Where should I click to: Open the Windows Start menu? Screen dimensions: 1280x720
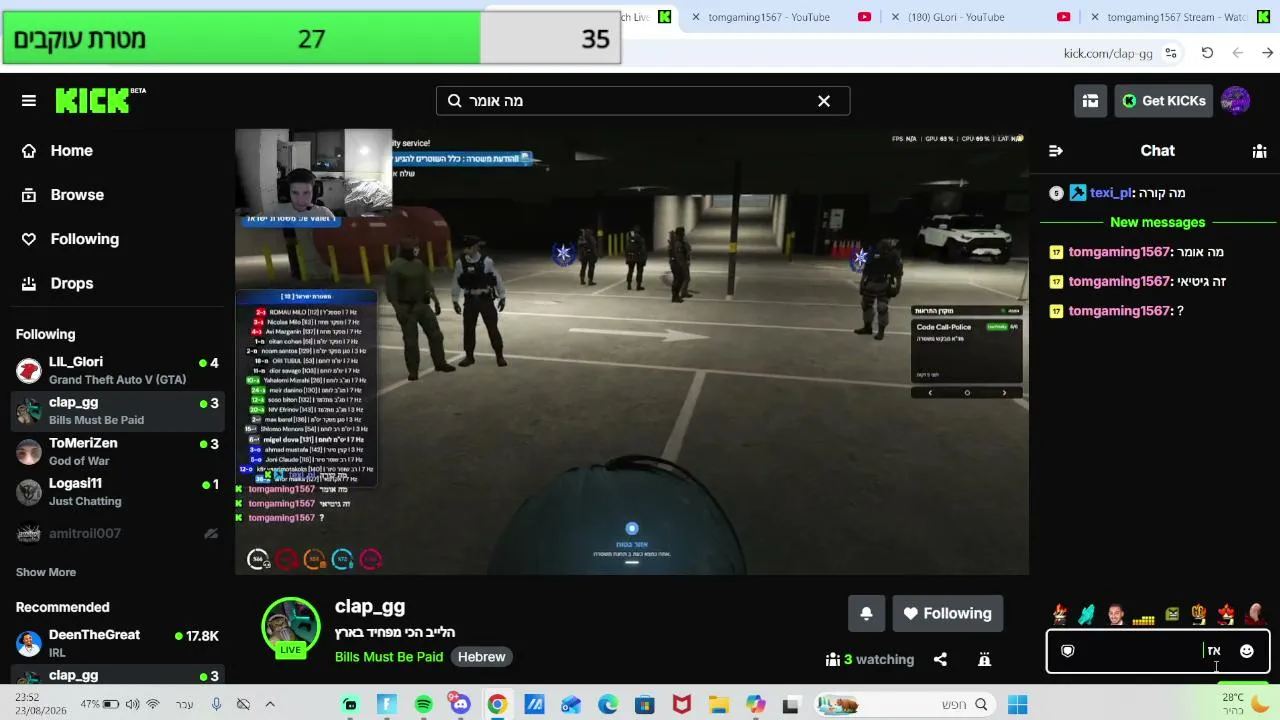click(x=1018, y=705)
